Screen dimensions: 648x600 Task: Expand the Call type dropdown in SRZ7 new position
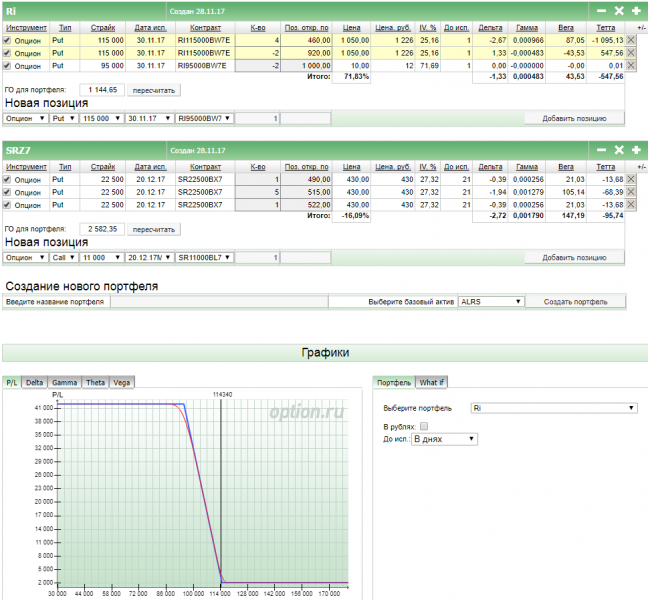point(65,257)
